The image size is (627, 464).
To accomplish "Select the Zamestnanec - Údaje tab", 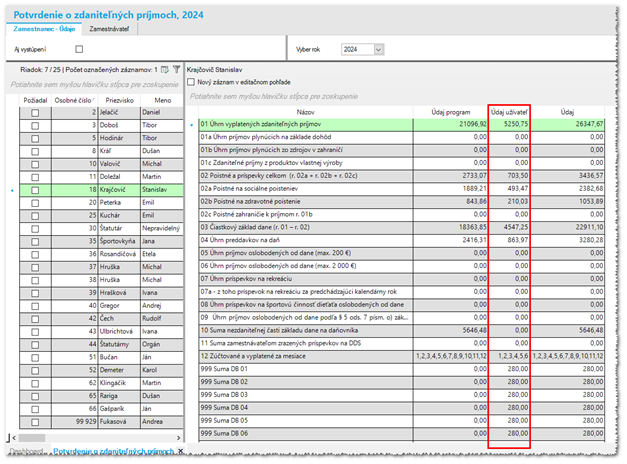I will point(44,29).
